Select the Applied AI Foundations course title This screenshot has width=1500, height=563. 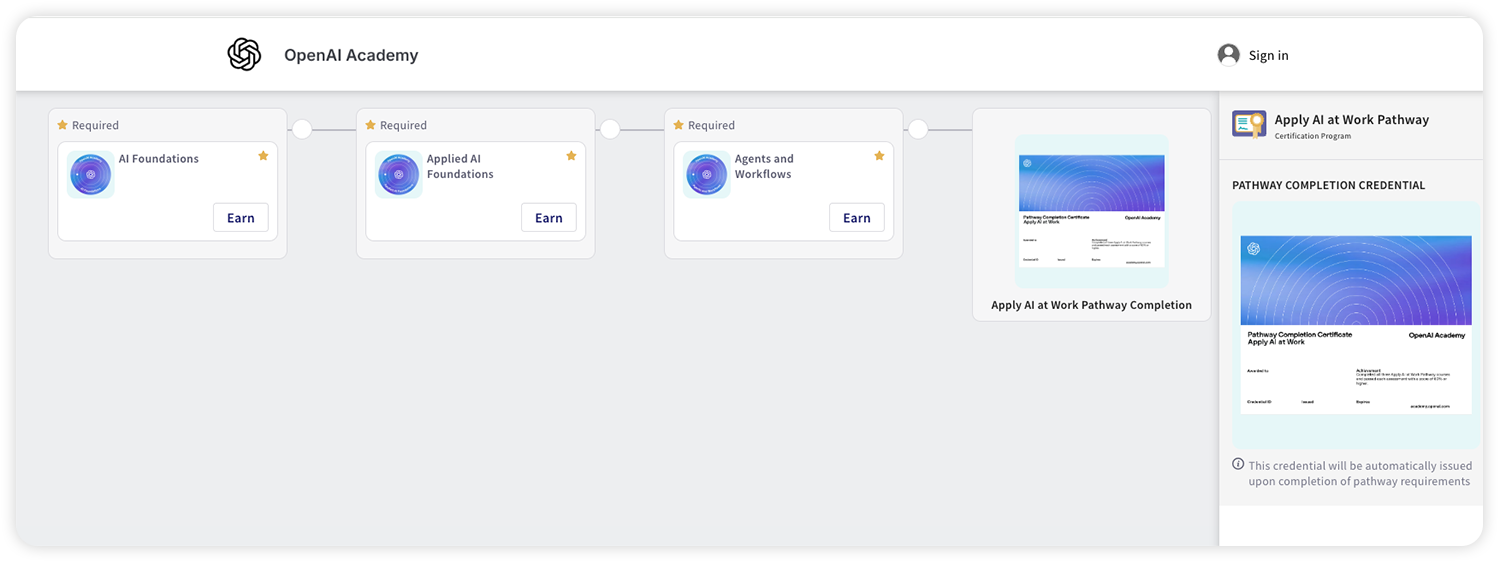(x=460, y=166)
